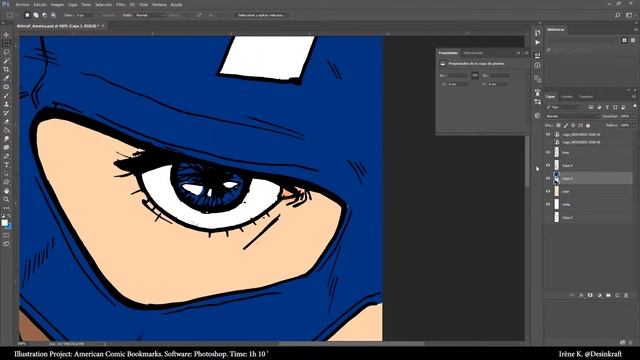Open the Layers panel options menu
Viewport: 640px width, 360px height.
634,97
